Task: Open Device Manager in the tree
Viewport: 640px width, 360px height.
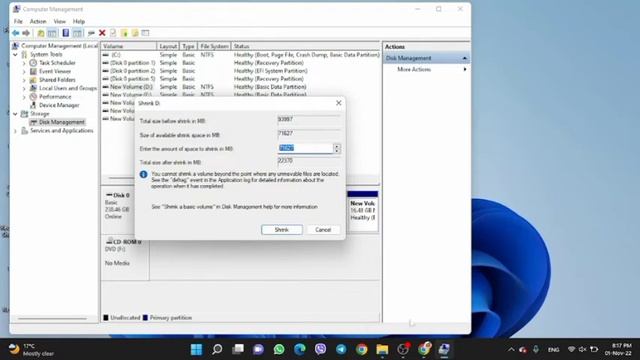Action: pos(59,105)
